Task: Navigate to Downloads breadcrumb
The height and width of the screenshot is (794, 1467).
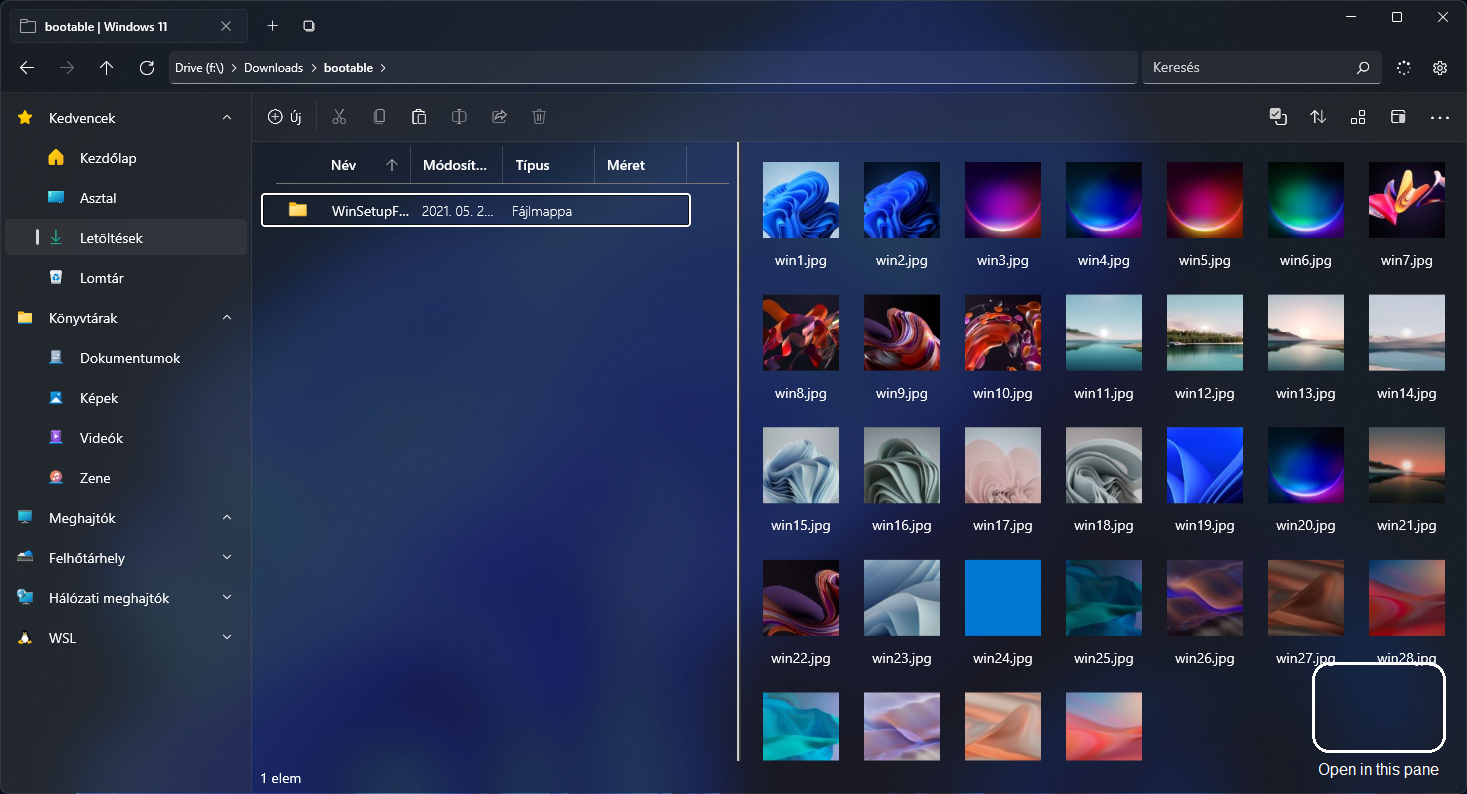Action: [273, 68]
